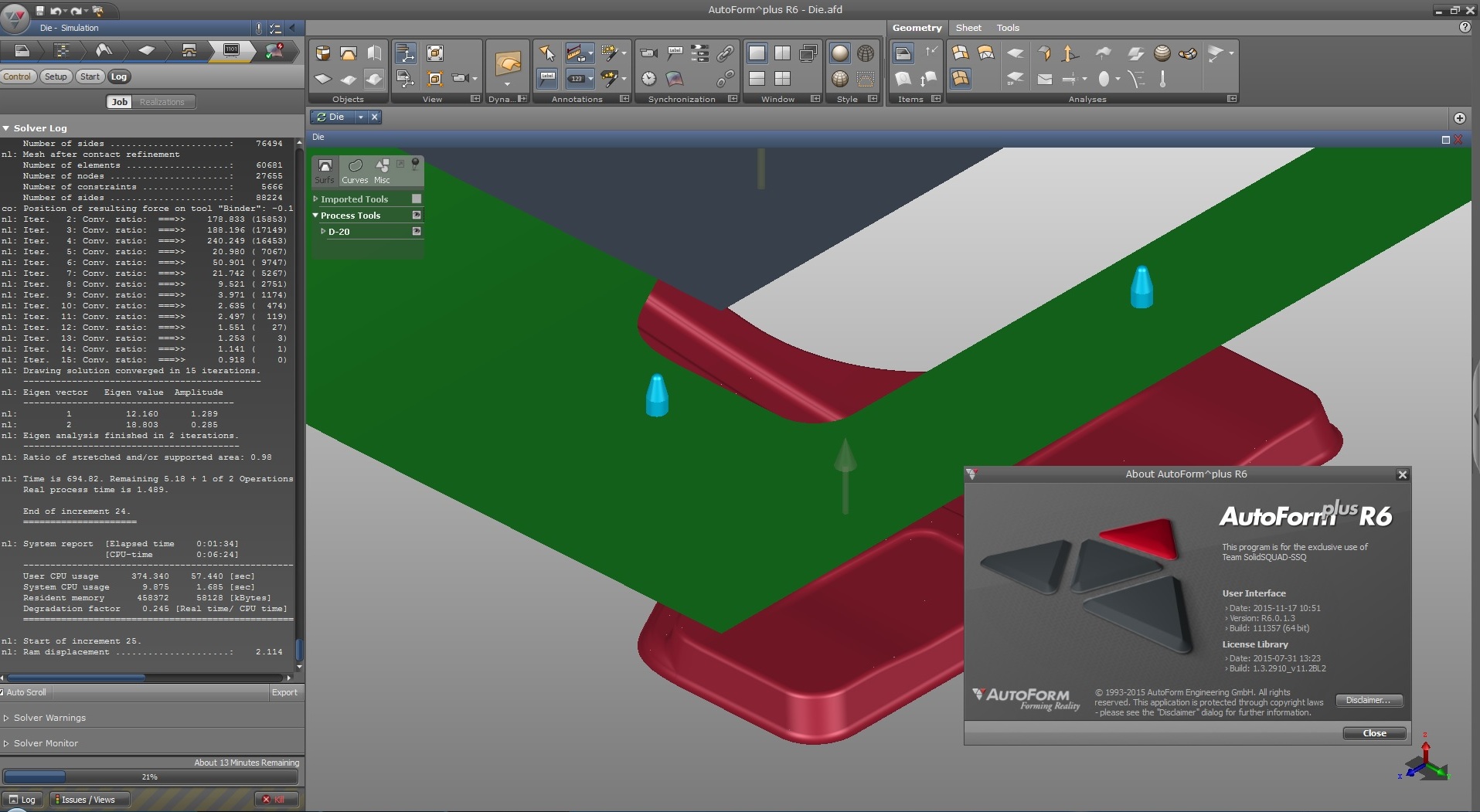Collapse the Solver Log section
The width and height of the screenshot is (1480, 812).
[x=5, y=128]
